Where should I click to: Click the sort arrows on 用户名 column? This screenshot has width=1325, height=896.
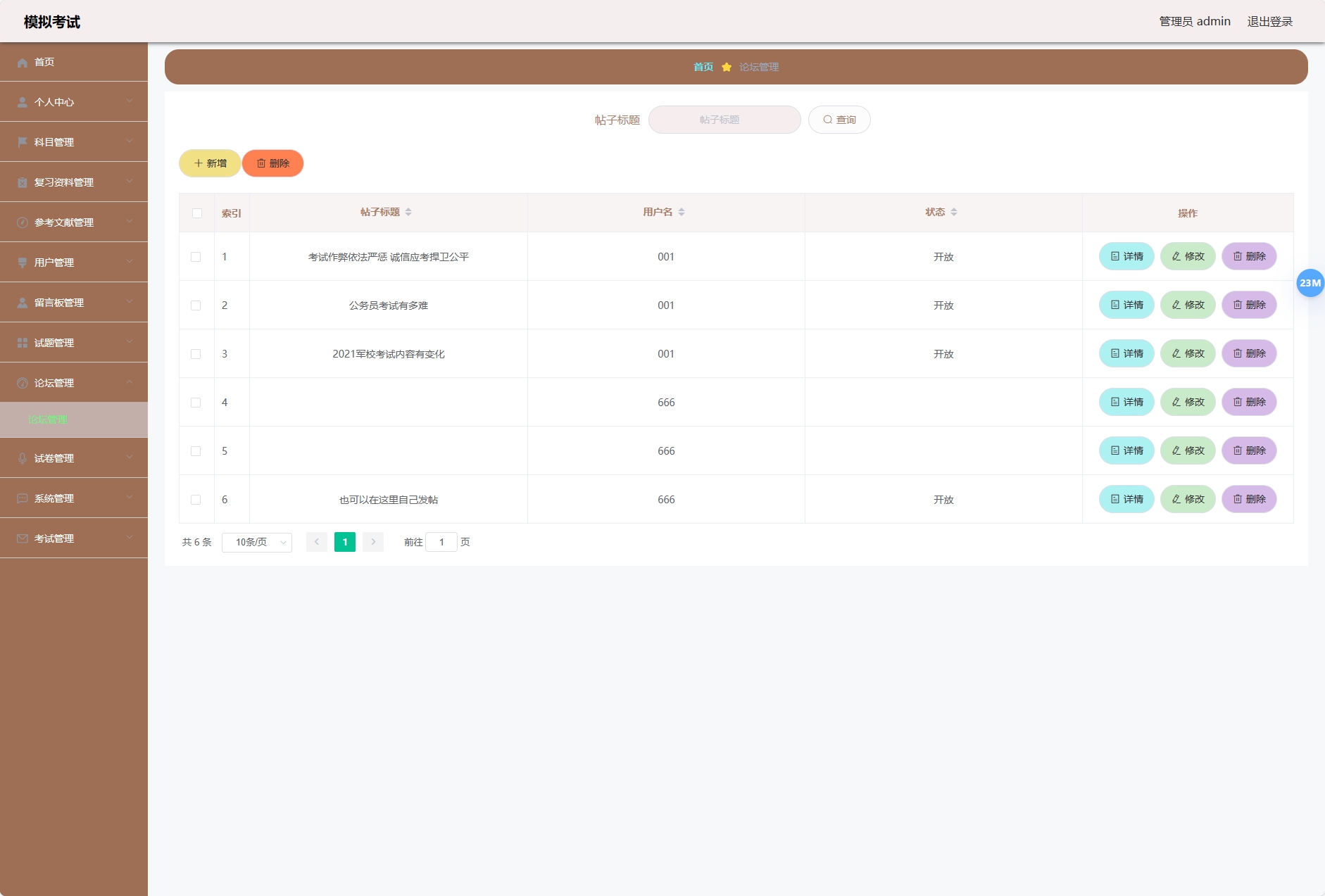coord(682,212)
